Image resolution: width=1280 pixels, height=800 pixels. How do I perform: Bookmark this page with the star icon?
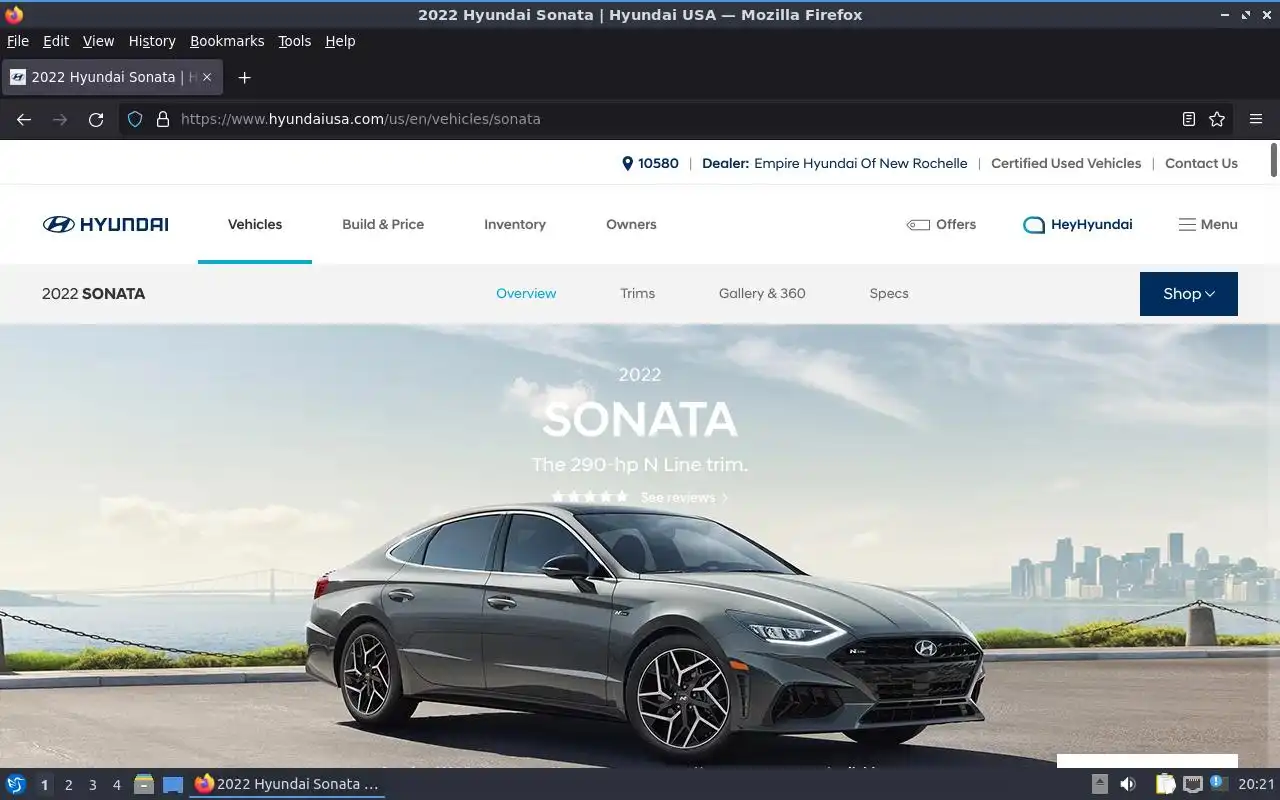1217,119
